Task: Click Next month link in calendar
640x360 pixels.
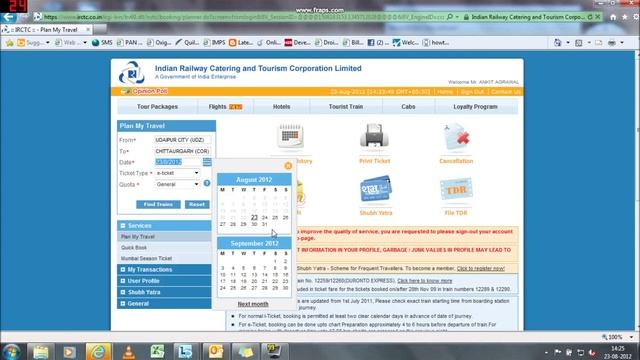Action: 253,304
